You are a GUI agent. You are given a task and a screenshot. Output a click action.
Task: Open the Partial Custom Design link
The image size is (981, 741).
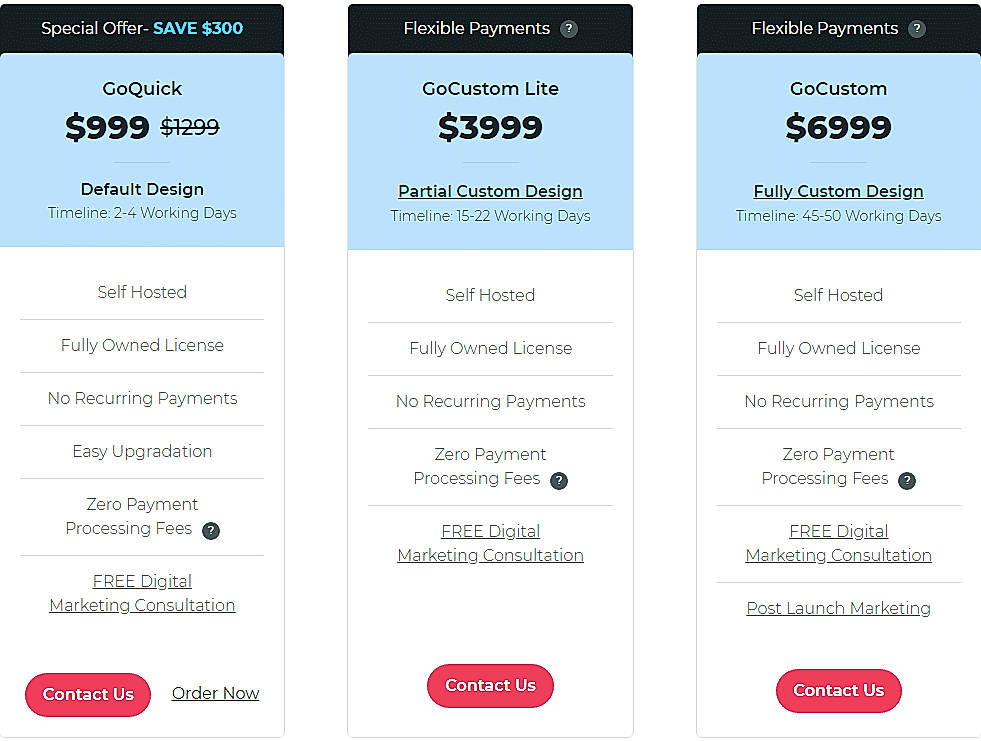click(490, 191)
